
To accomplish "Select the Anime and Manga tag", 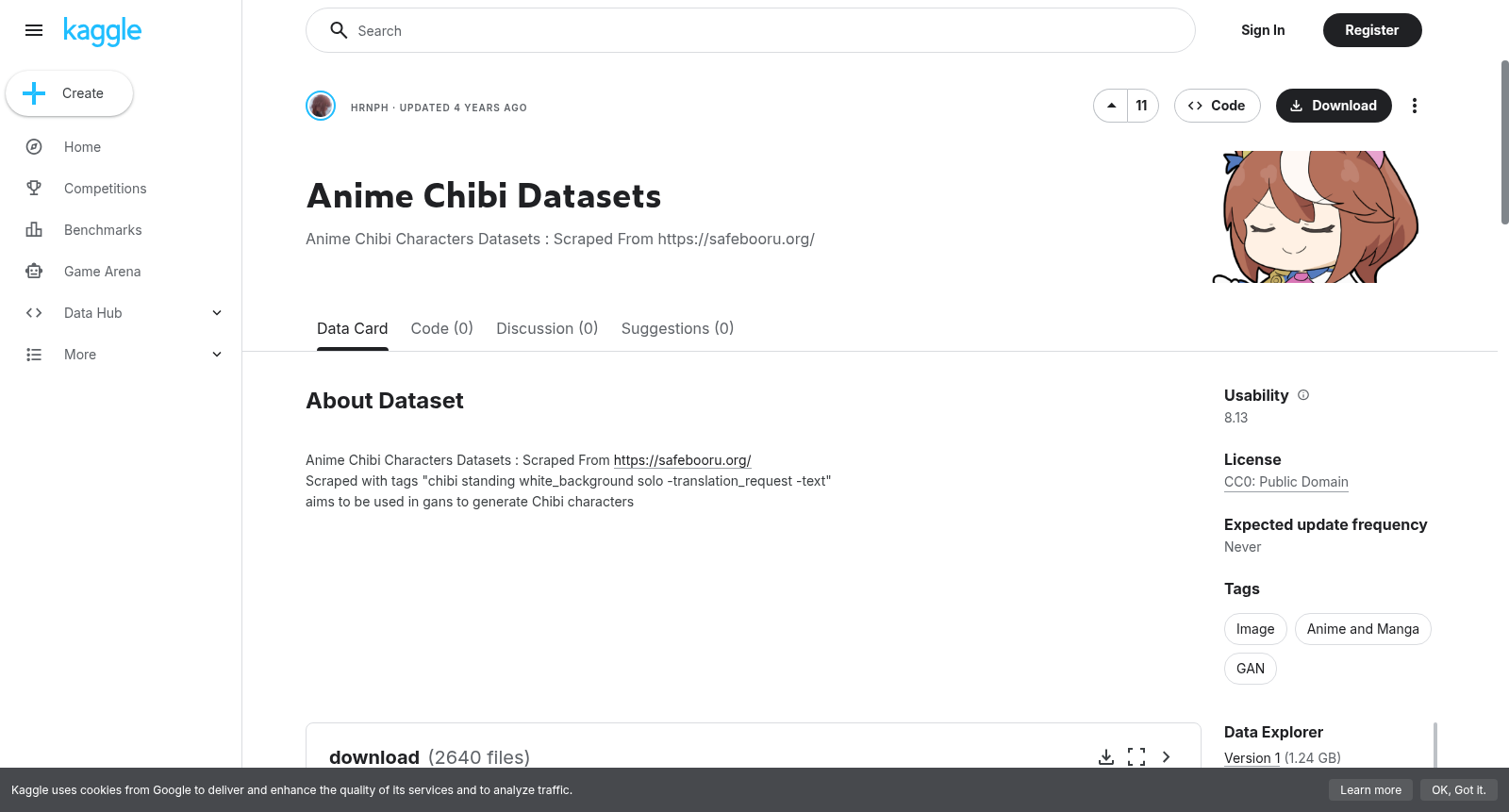I will click(x=1363, y=629).
